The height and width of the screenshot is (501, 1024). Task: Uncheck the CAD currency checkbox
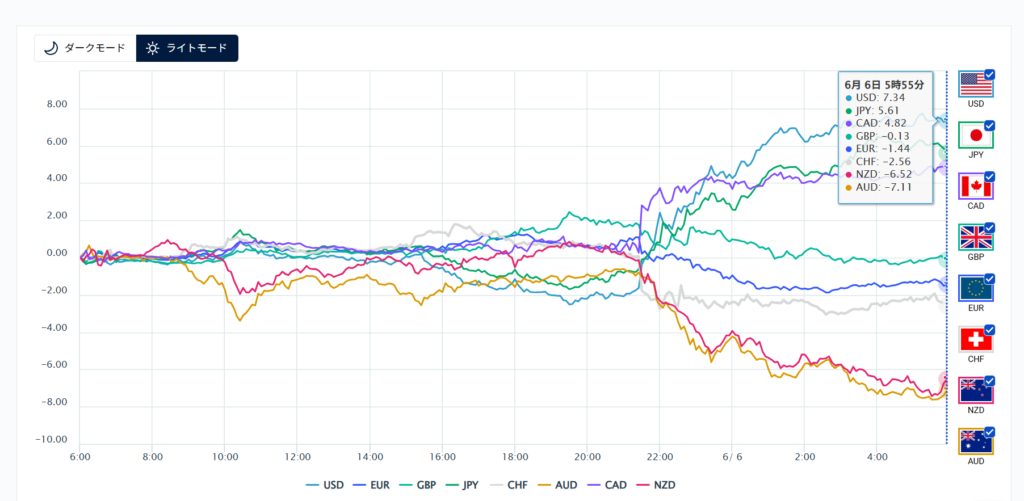pyautogui.click(x=989, y=176)
